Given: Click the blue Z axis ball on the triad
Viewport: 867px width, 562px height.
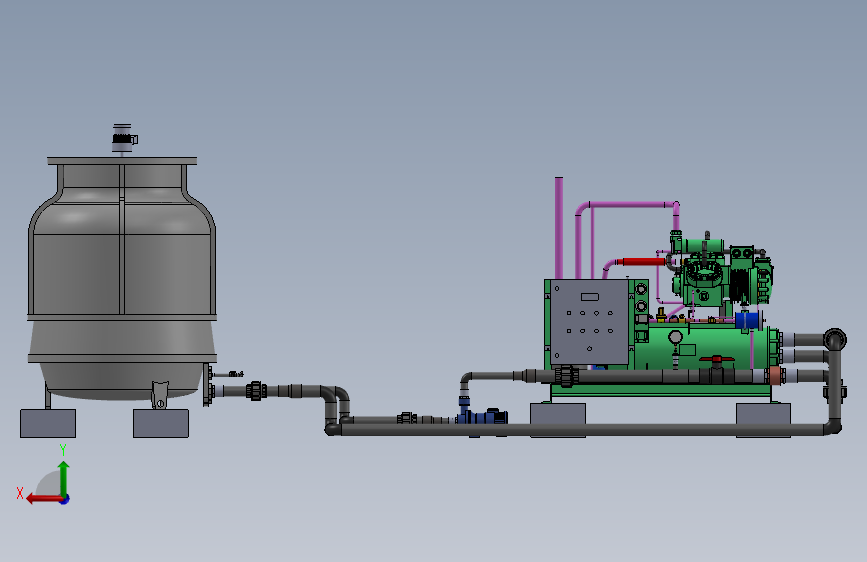Looking at the screenshot, I should click(65, 499).
